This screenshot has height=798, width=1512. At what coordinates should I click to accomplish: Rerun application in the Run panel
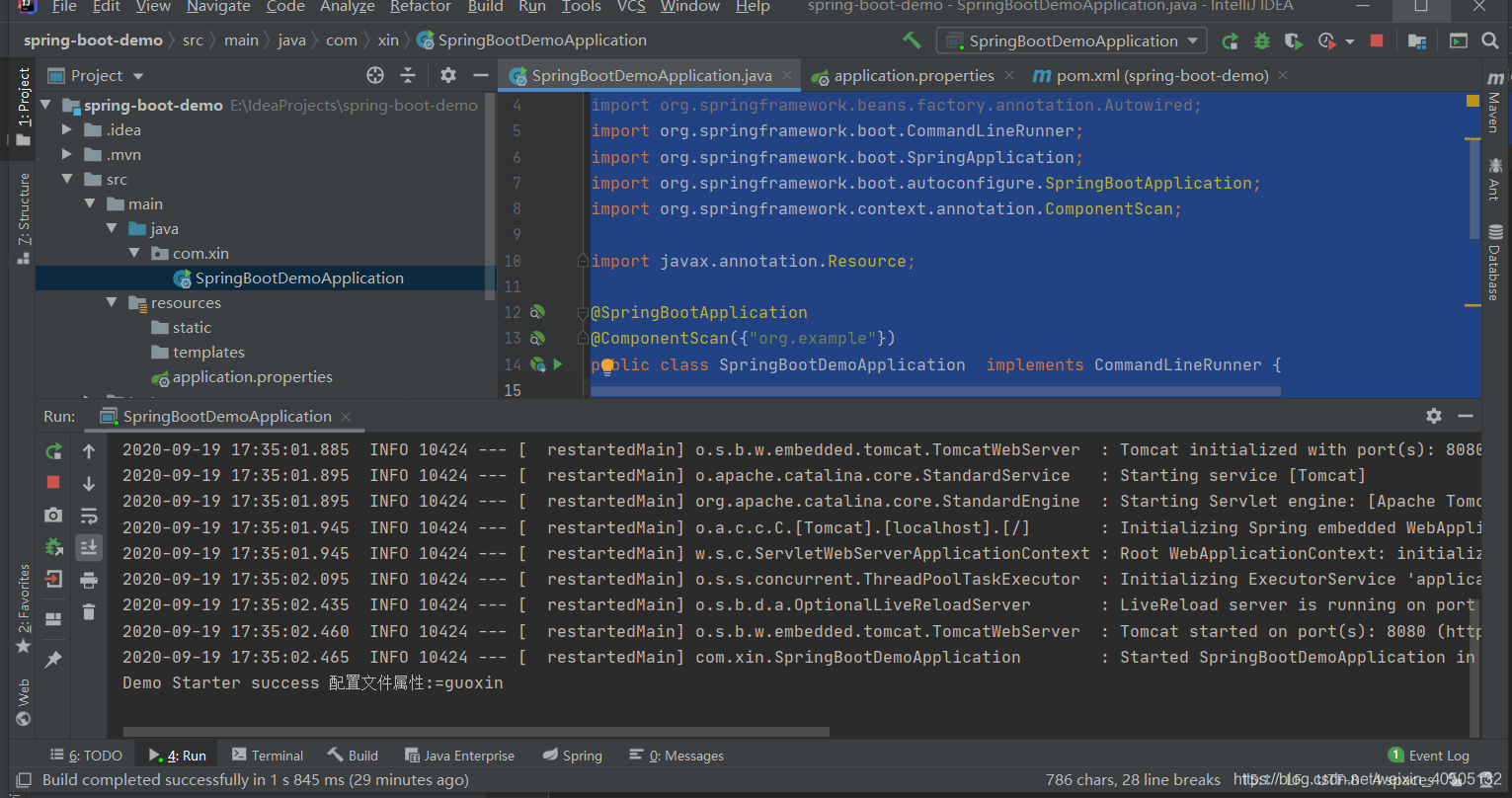(53, 451)
